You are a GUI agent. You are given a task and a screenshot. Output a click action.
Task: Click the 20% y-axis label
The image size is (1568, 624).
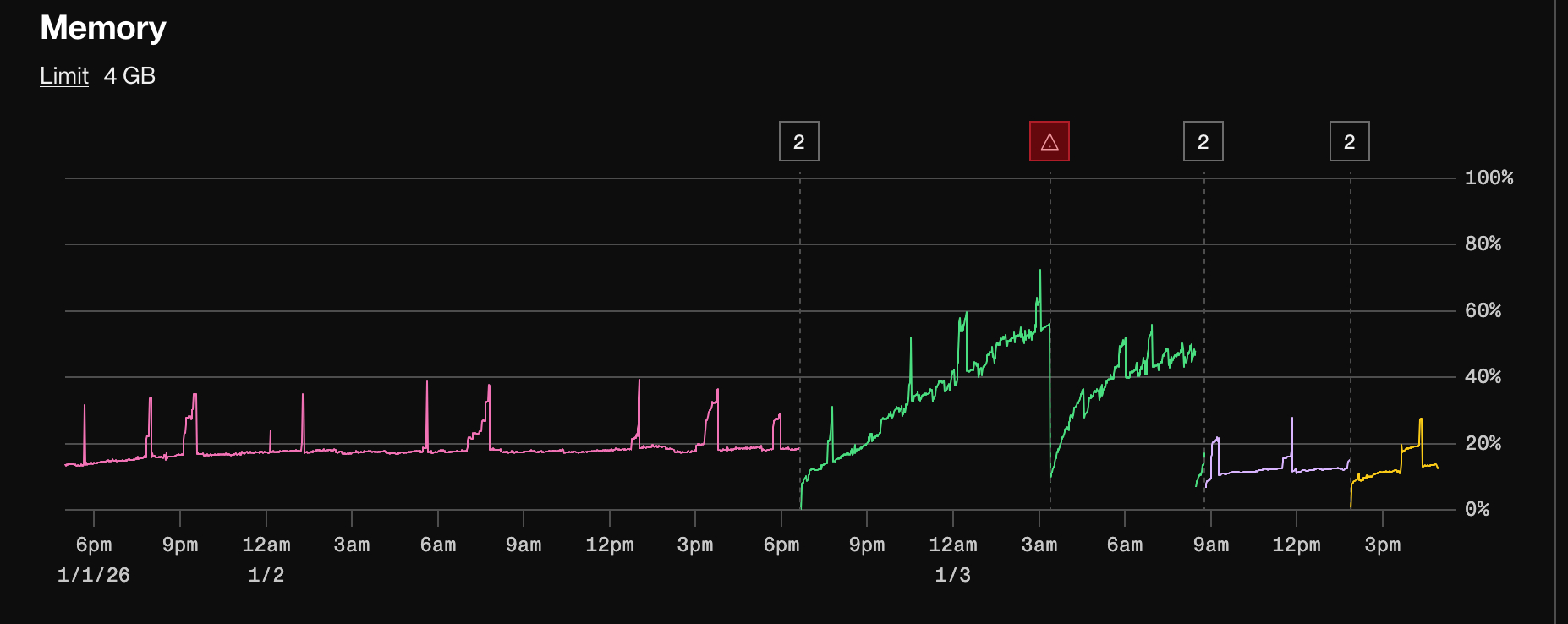coord(1483,443)
